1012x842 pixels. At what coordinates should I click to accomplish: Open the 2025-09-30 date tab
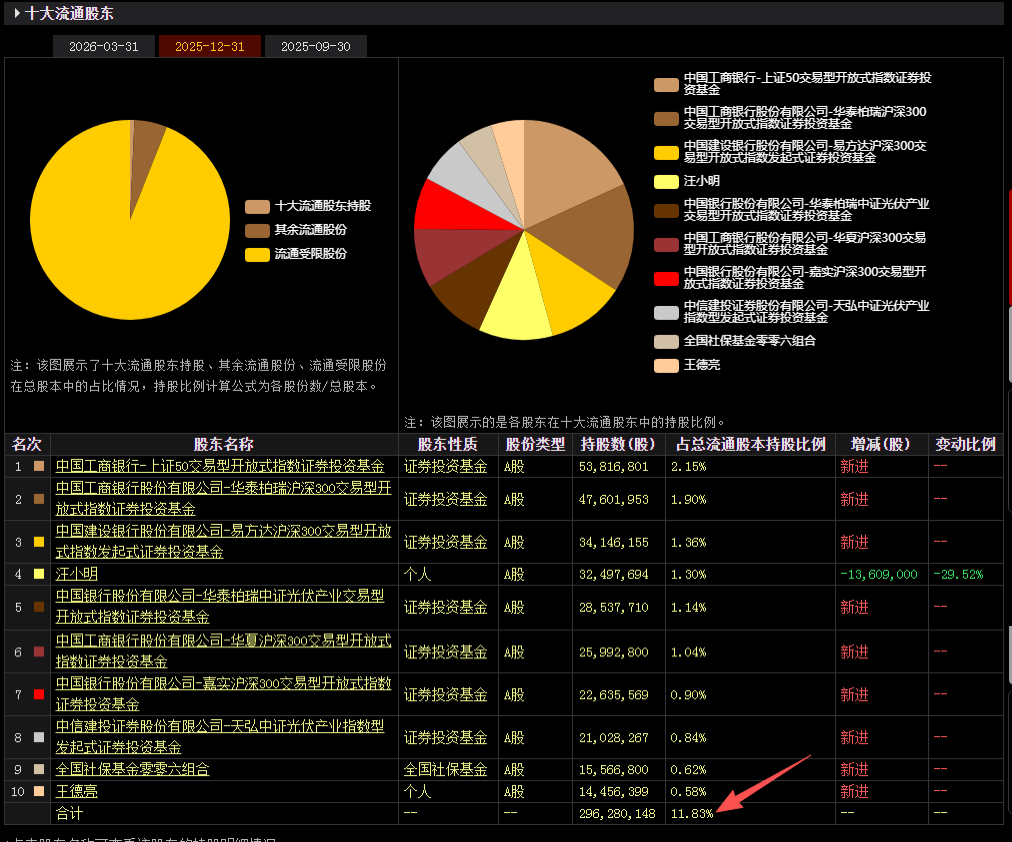point(316,46)
